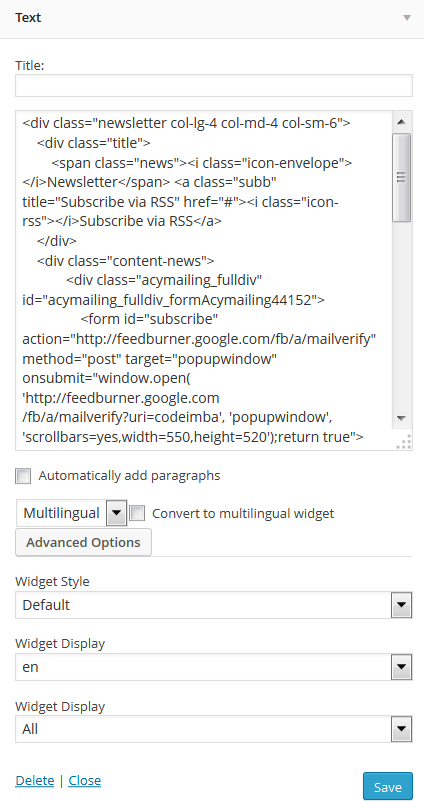Click the Close link
This screenshot has width=424, height=811.
point(84,780)
